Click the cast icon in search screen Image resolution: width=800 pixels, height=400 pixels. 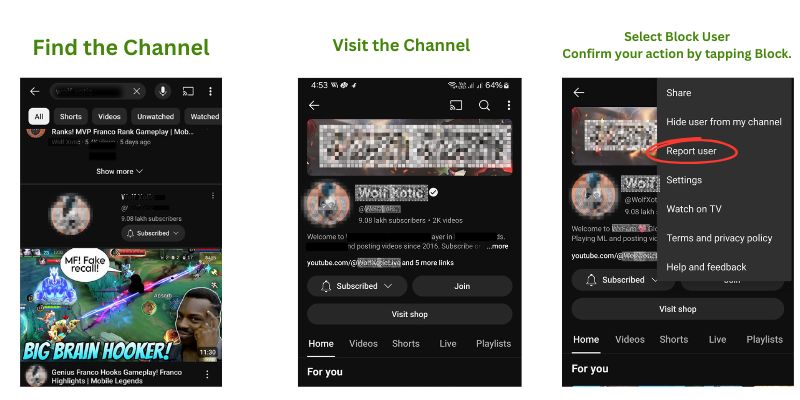(188, 91)
